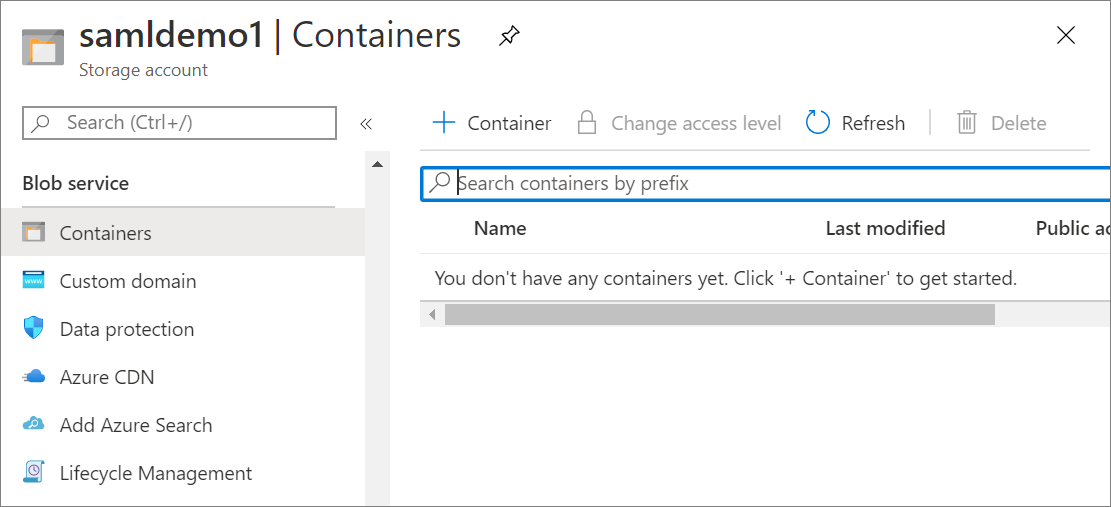
Task: Click the Data protection shield icon
Action: (34, 329)
